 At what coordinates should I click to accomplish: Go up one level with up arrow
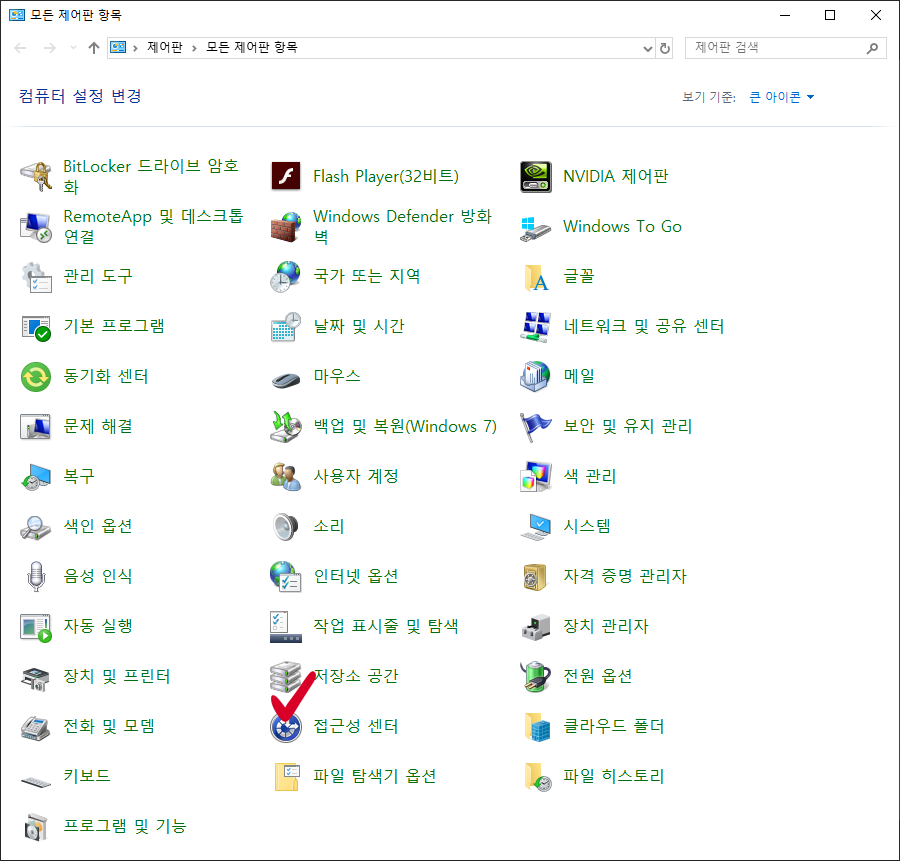[94, 48]
